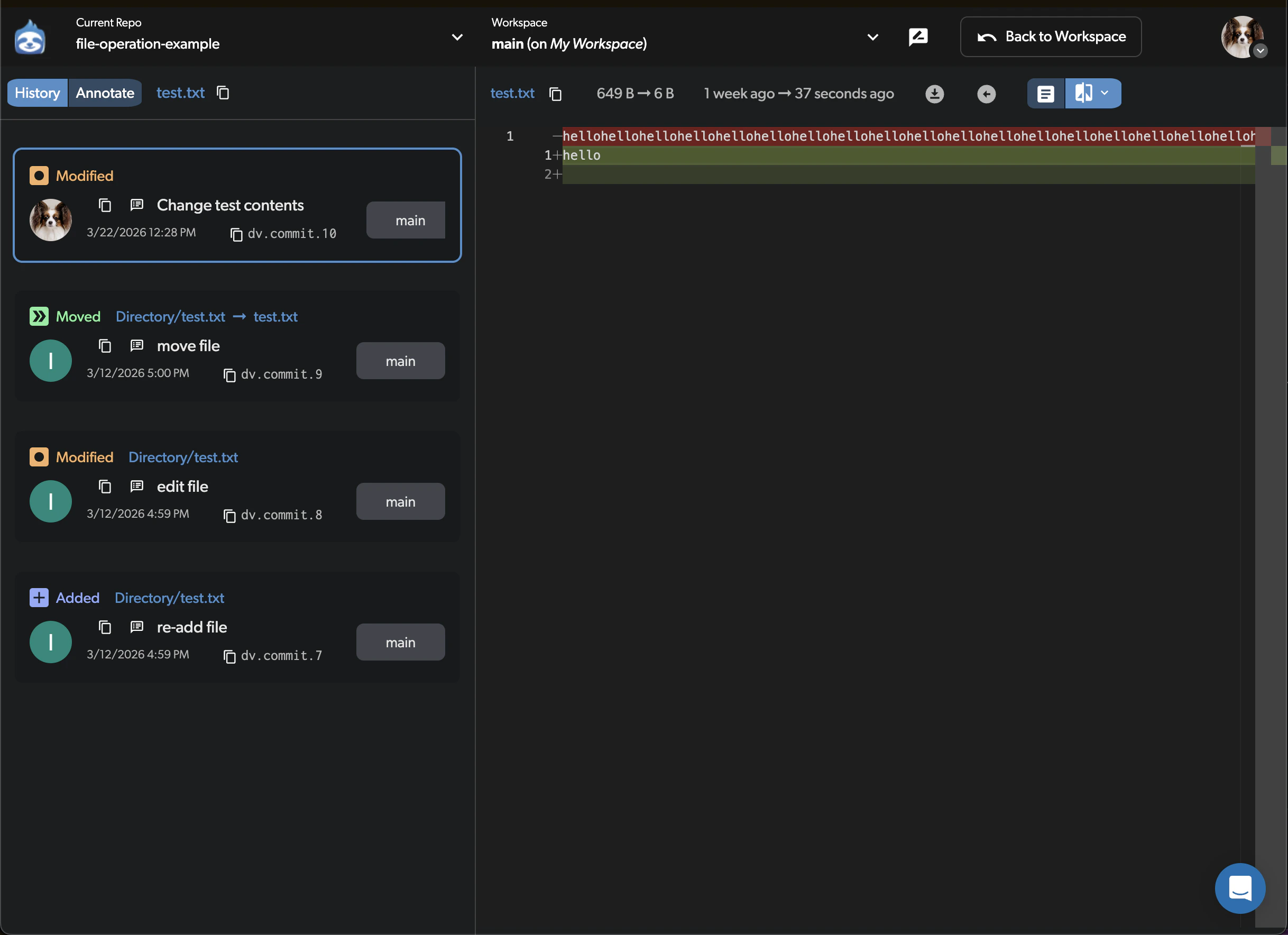
Task: Switch to the Annotate tab
Action: [x=105, y=93]
